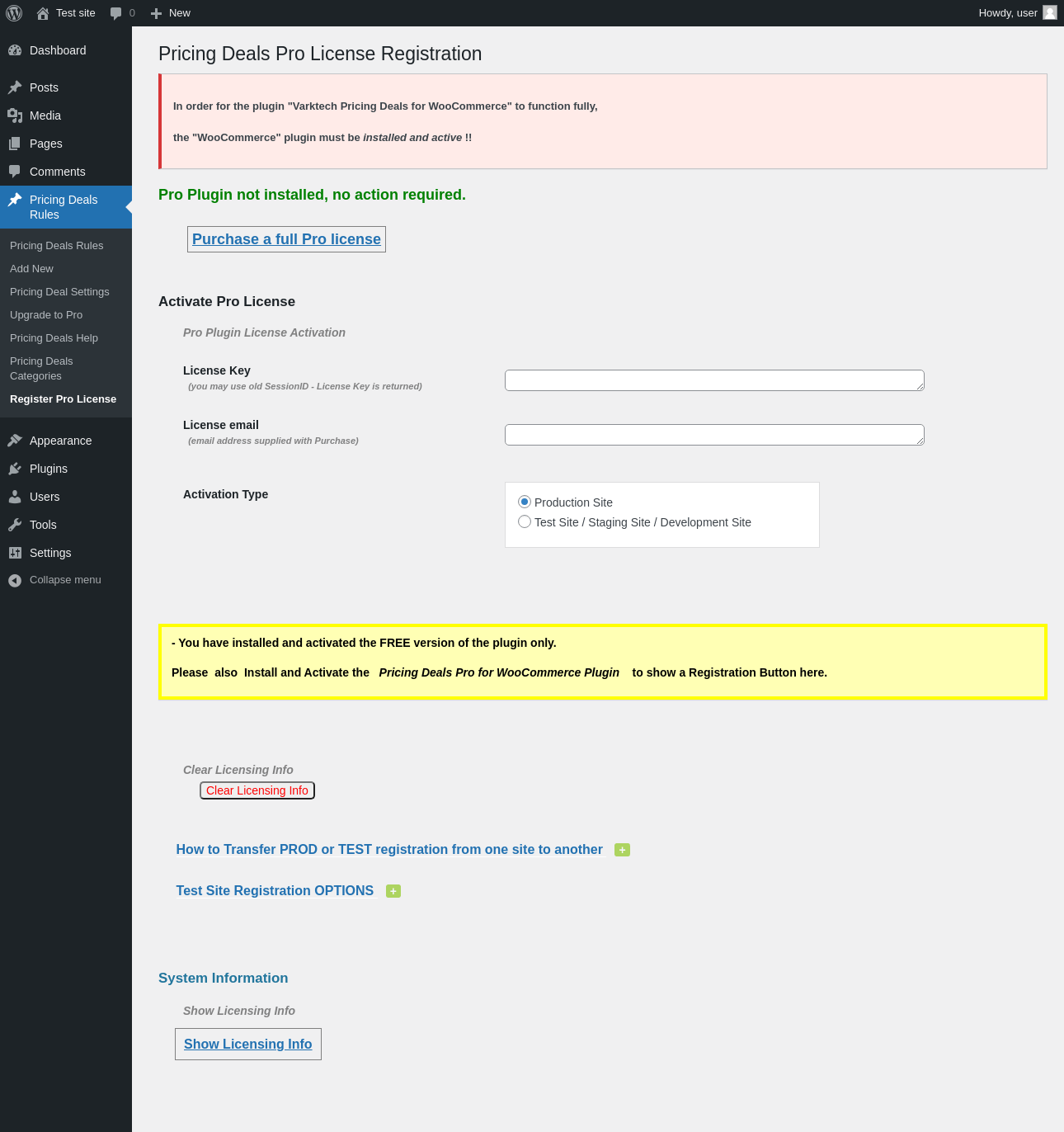Open comments bubble icon in admin bar
This screenshot has height=1132, width=1064.
tap(115, 13)
